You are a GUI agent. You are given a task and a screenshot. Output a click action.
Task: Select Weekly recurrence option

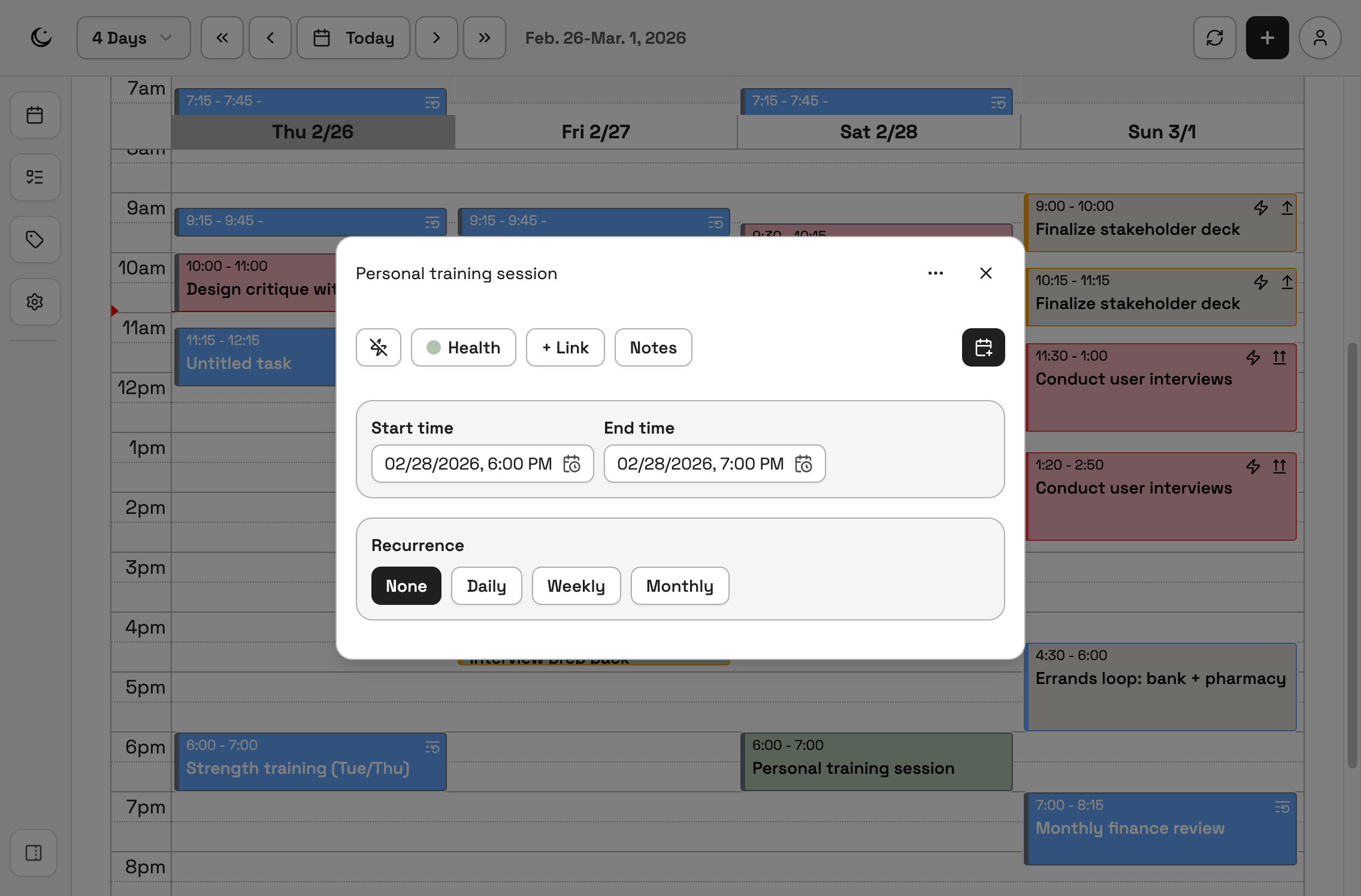tap(576, 586)
